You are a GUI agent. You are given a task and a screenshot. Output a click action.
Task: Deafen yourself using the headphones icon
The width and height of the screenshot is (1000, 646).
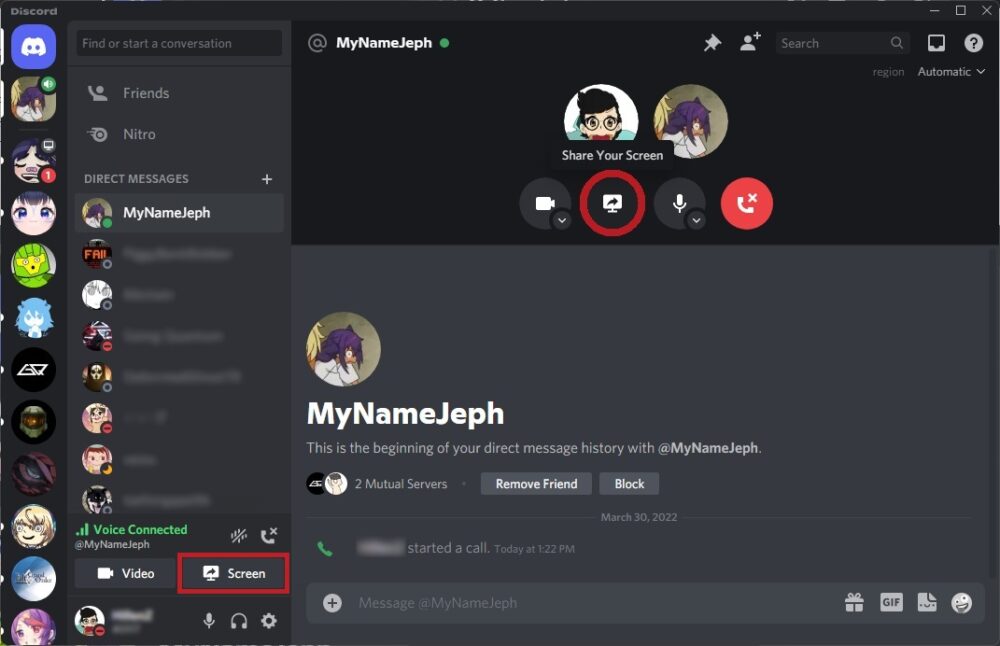237,621
